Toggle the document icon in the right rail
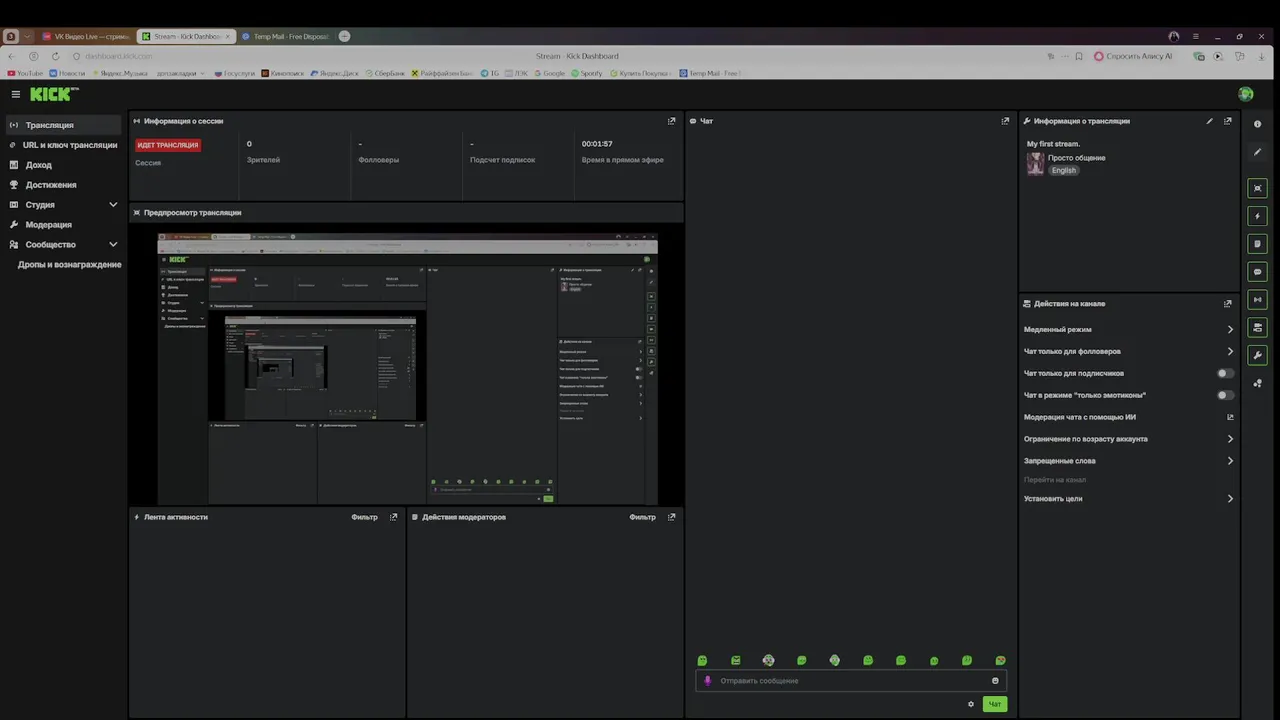 (x=1258, y=244)
